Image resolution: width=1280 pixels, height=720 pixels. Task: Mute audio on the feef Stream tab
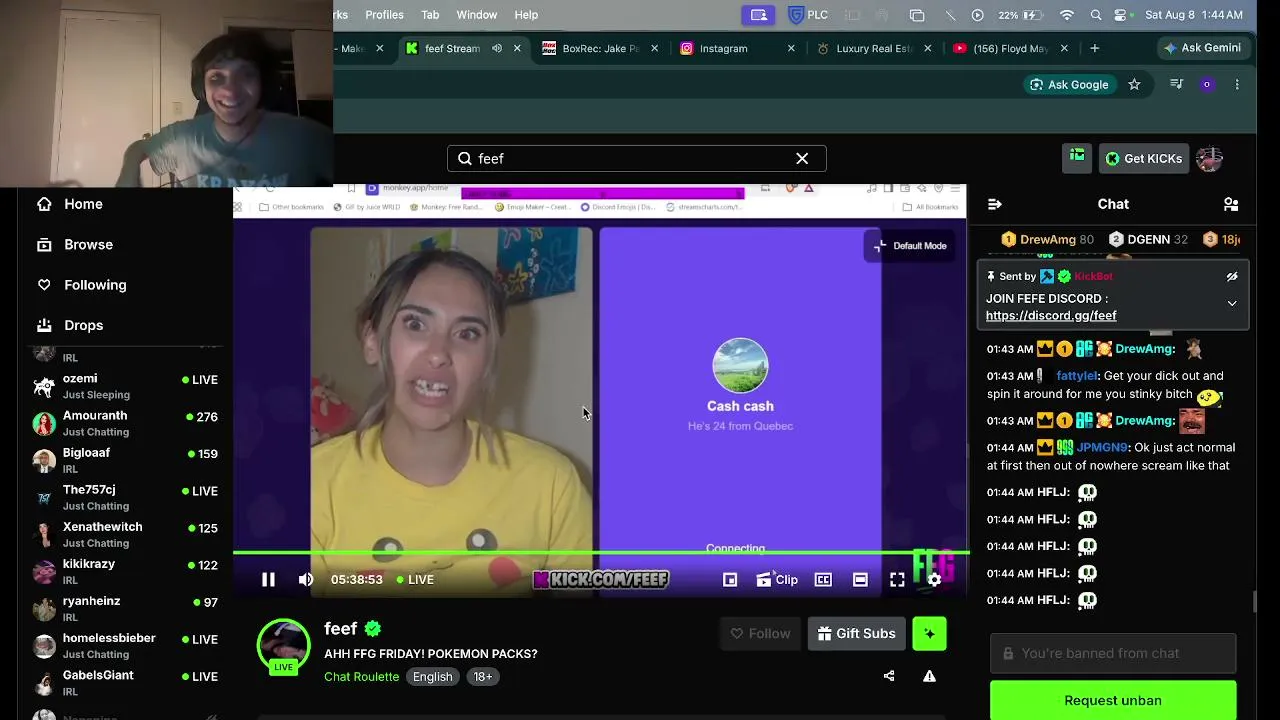click(x=497, y=48)
